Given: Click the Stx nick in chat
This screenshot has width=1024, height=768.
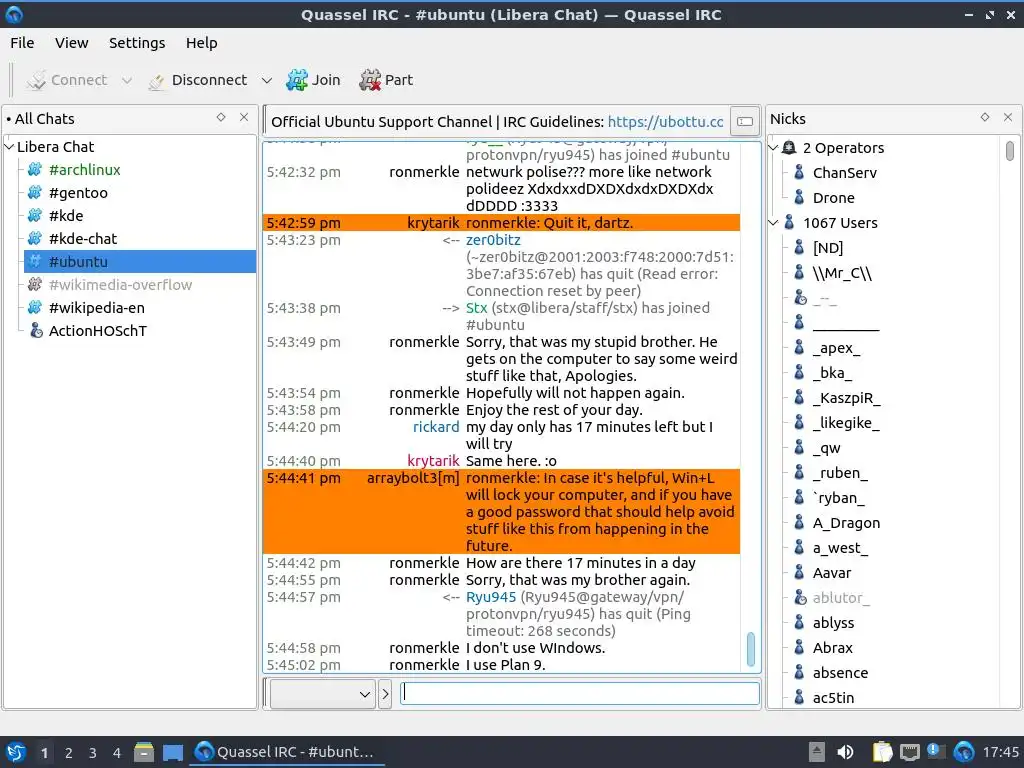Looking at the screenshot, I should [x=476, y=308].
